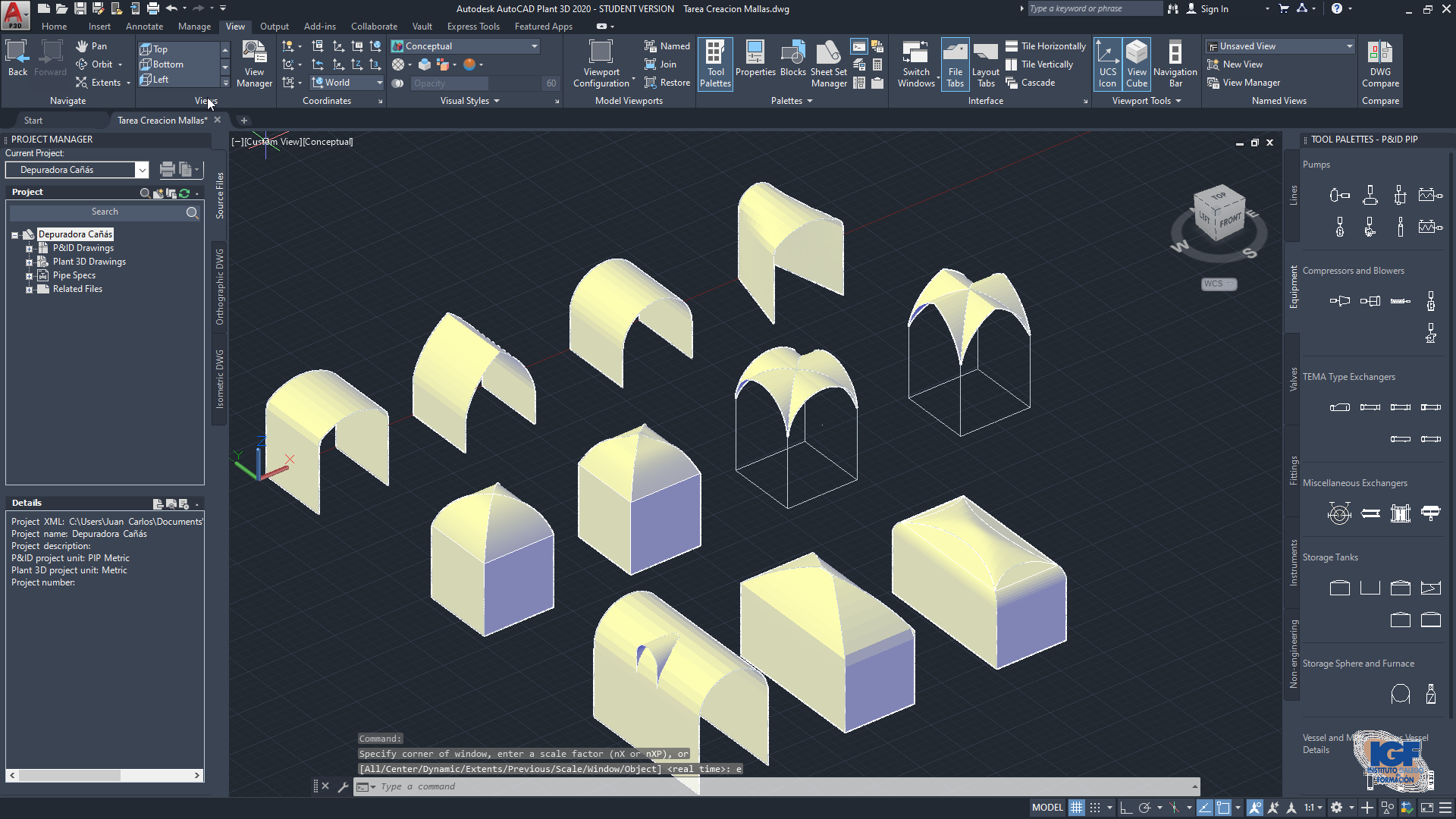Toggle ortho mode in status bar
1456x819 pixels.
(x=1126, y=808)
